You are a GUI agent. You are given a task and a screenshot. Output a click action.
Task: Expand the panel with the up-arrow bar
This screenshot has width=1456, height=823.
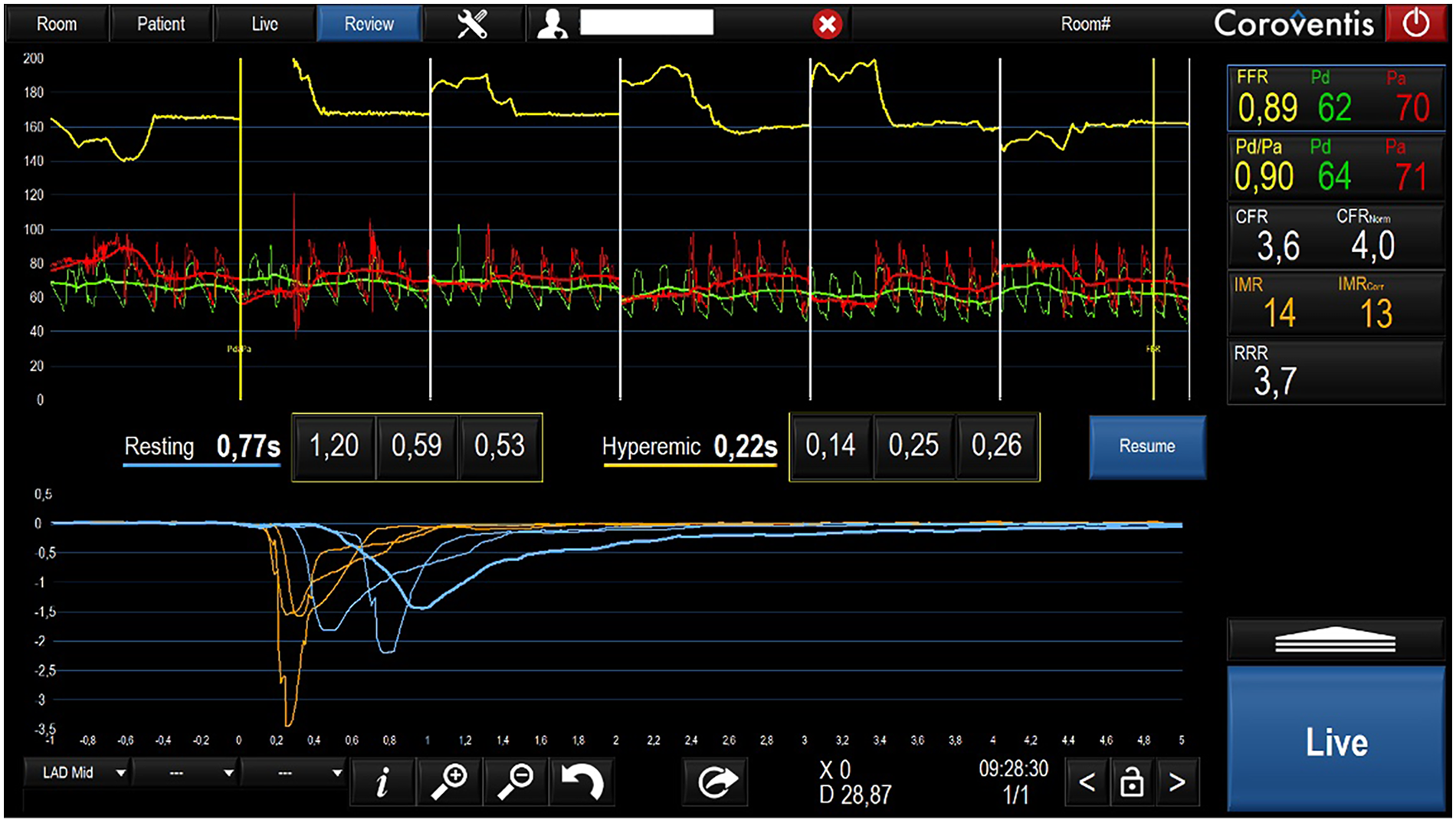click(x=1335, y=640)
